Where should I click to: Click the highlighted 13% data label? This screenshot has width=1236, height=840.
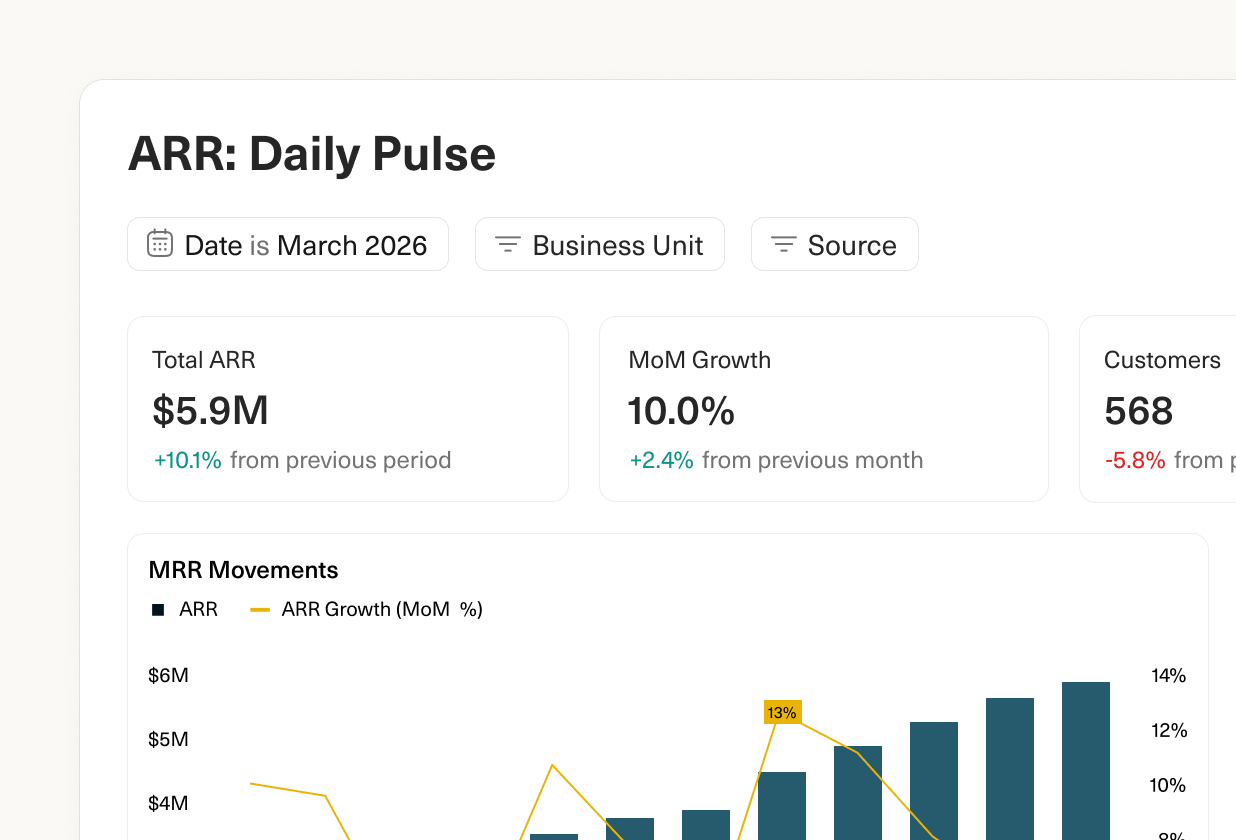[783, 712]
